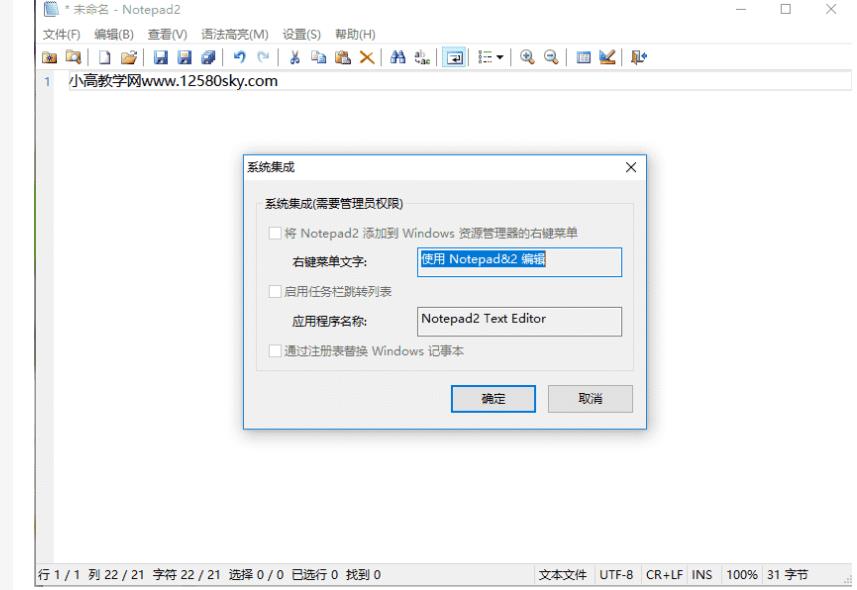Open the 设置(S) menu

click(x=302, y=34)
